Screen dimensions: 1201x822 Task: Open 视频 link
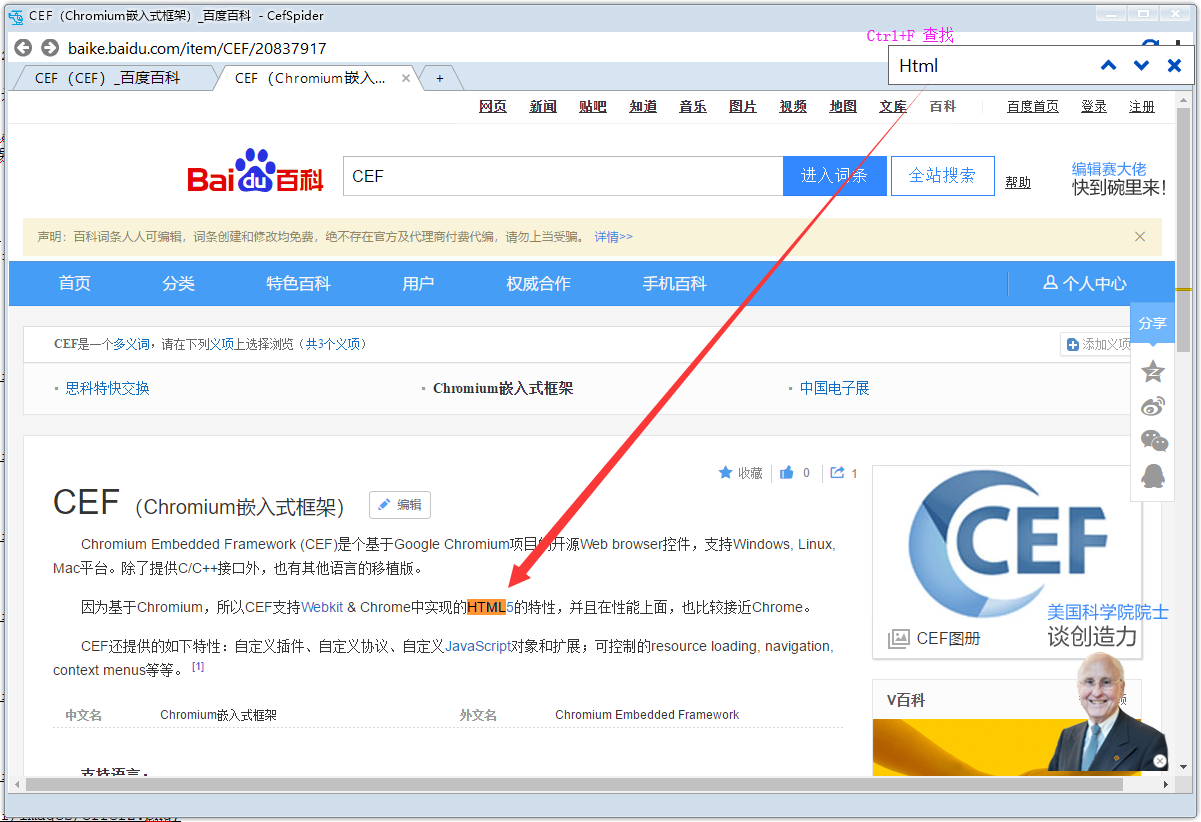click(793, 106)
